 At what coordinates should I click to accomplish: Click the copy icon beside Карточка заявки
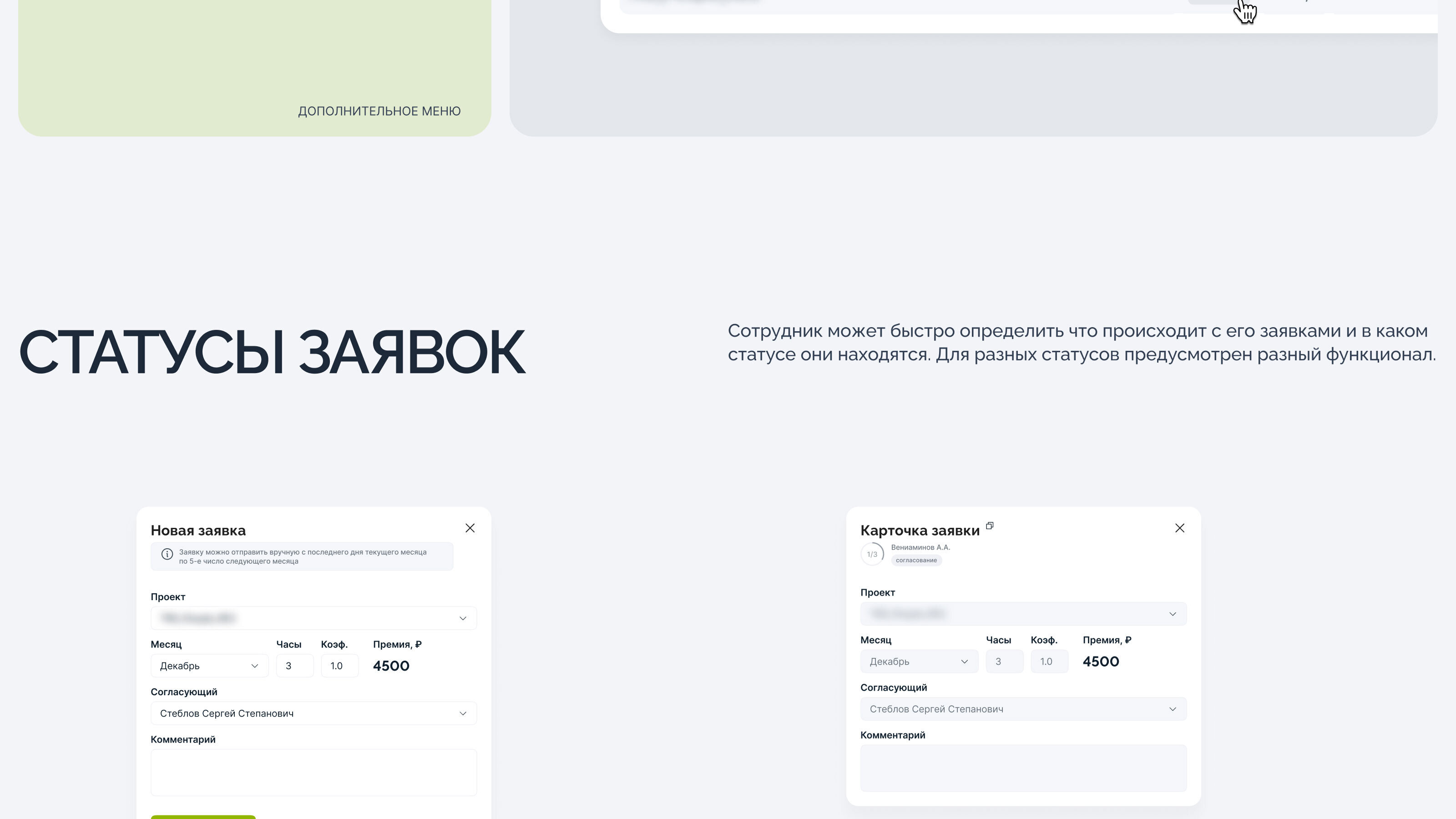pyautogui.click(x=990, y=526)
